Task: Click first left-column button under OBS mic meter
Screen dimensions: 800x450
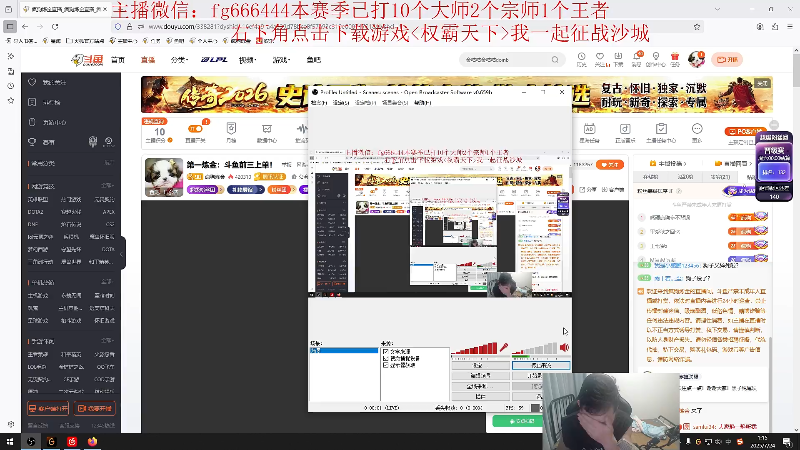Action: [480, 365]
